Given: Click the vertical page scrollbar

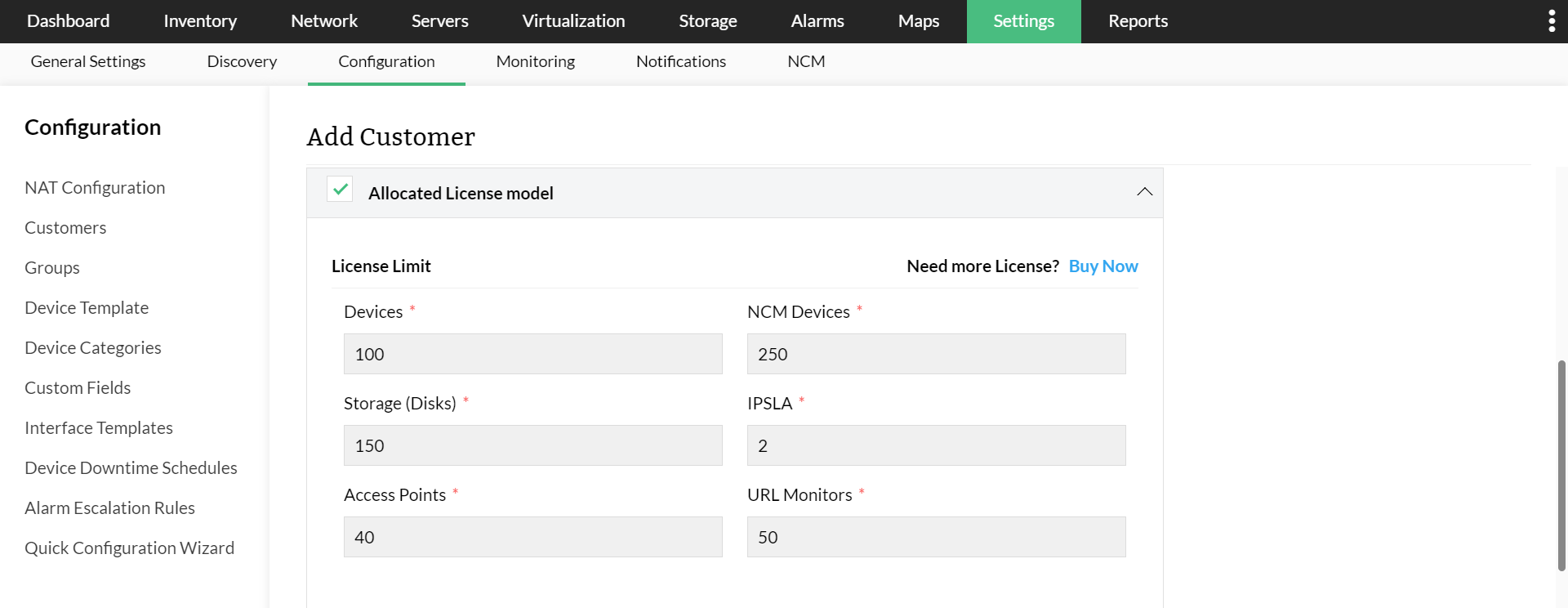Looking at the screenshot, I should click(1561, 466).
